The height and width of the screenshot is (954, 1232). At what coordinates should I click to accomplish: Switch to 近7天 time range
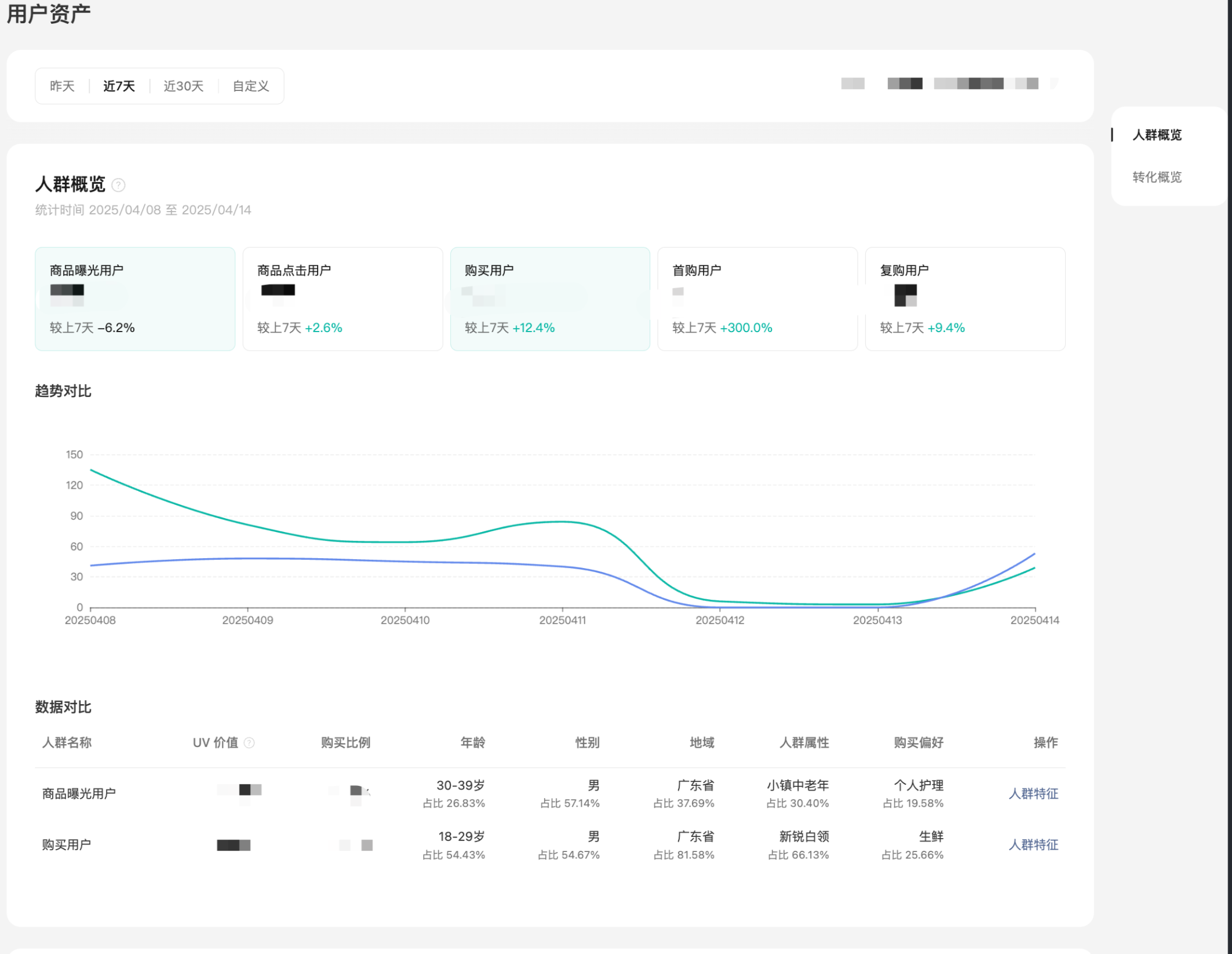click(119, 86)
